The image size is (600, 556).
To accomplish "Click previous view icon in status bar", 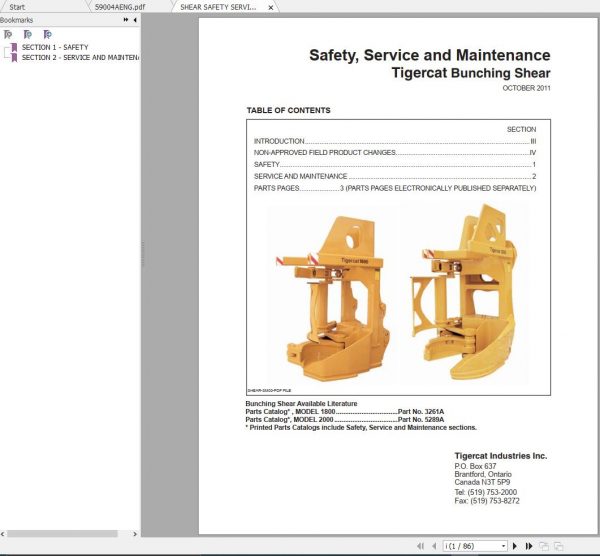I will 544,546.
